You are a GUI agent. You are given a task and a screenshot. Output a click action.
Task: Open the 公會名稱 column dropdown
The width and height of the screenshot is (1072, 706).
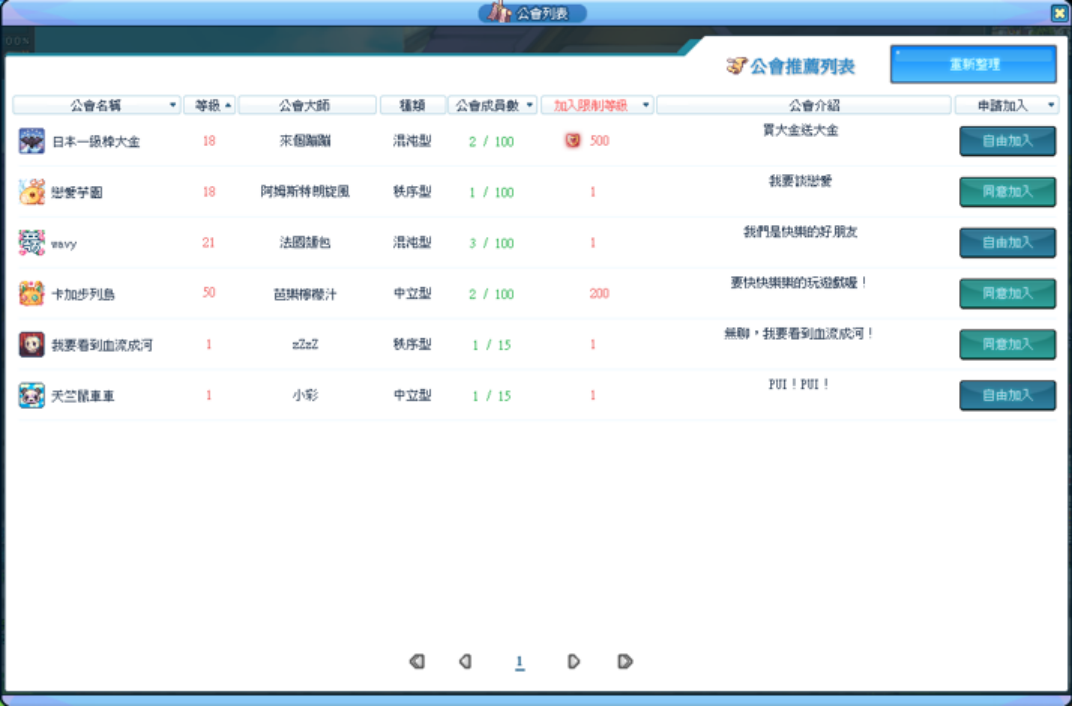pyautogui.click(x=172, y=105)
